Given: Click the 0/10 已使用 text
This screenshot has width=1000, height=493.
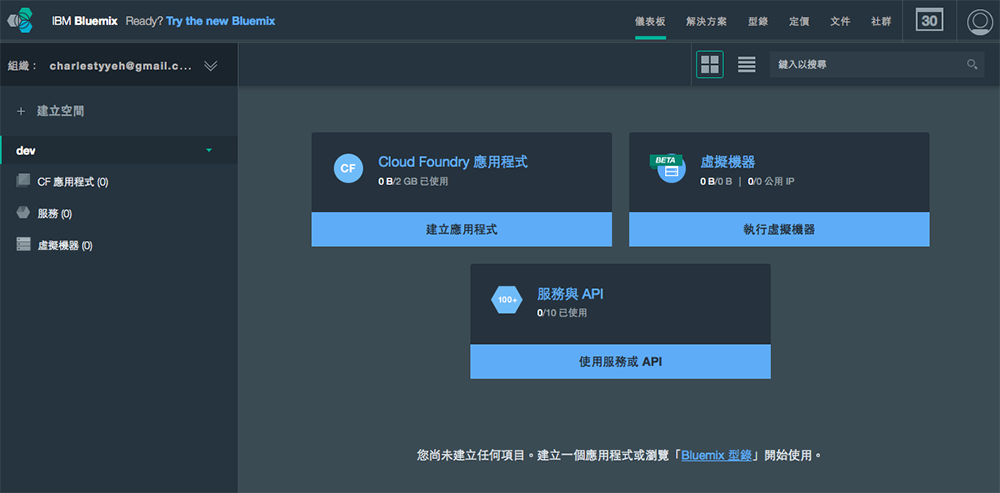Looking at the screenshot, I should tap(562, 313).
